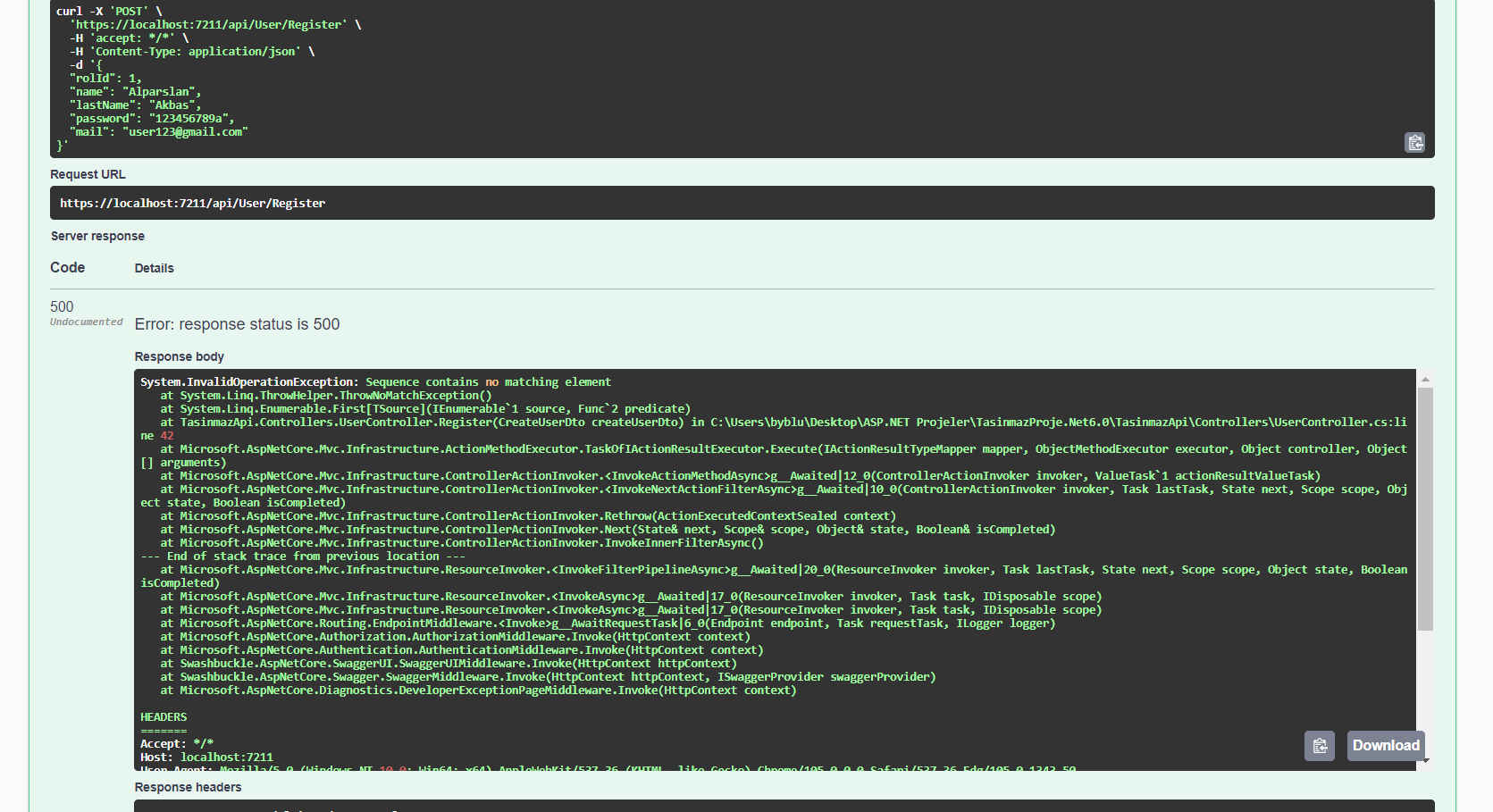The width and height of the screenshot is (1493, 812).
Task: Click the 'Response headers' label
Action: [x=188, y=787]
